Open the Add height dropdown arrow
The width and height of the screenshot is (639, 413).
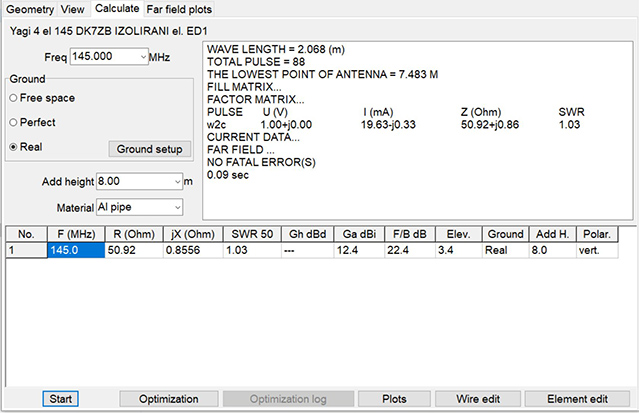(x=177, y=181)
